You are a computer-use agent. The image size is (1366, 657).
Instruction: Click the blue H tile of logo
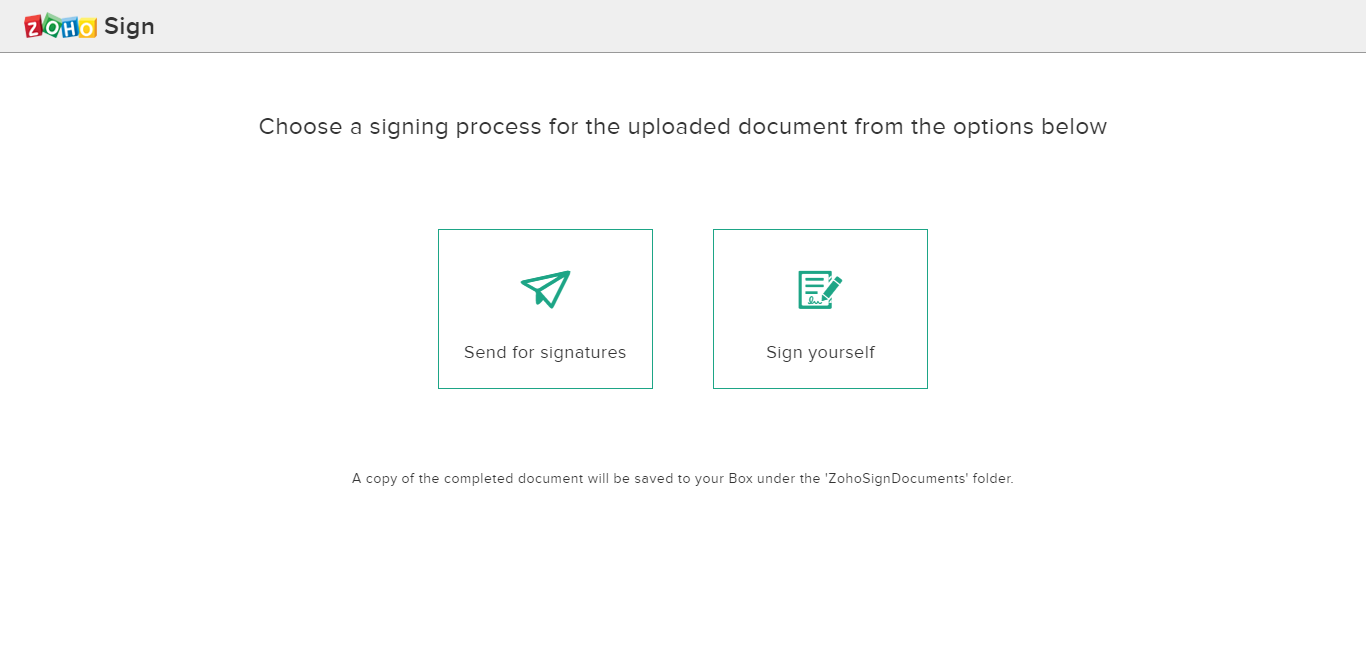69,27
